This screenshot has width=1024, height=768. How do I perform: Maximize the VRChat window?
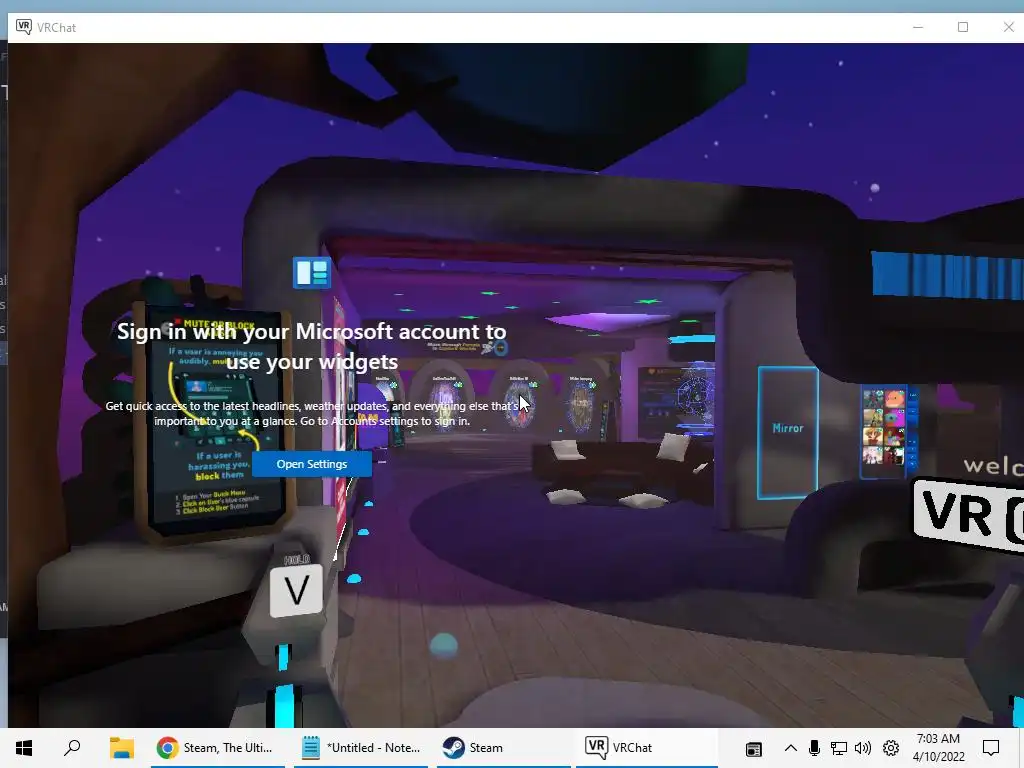[963, 27]
